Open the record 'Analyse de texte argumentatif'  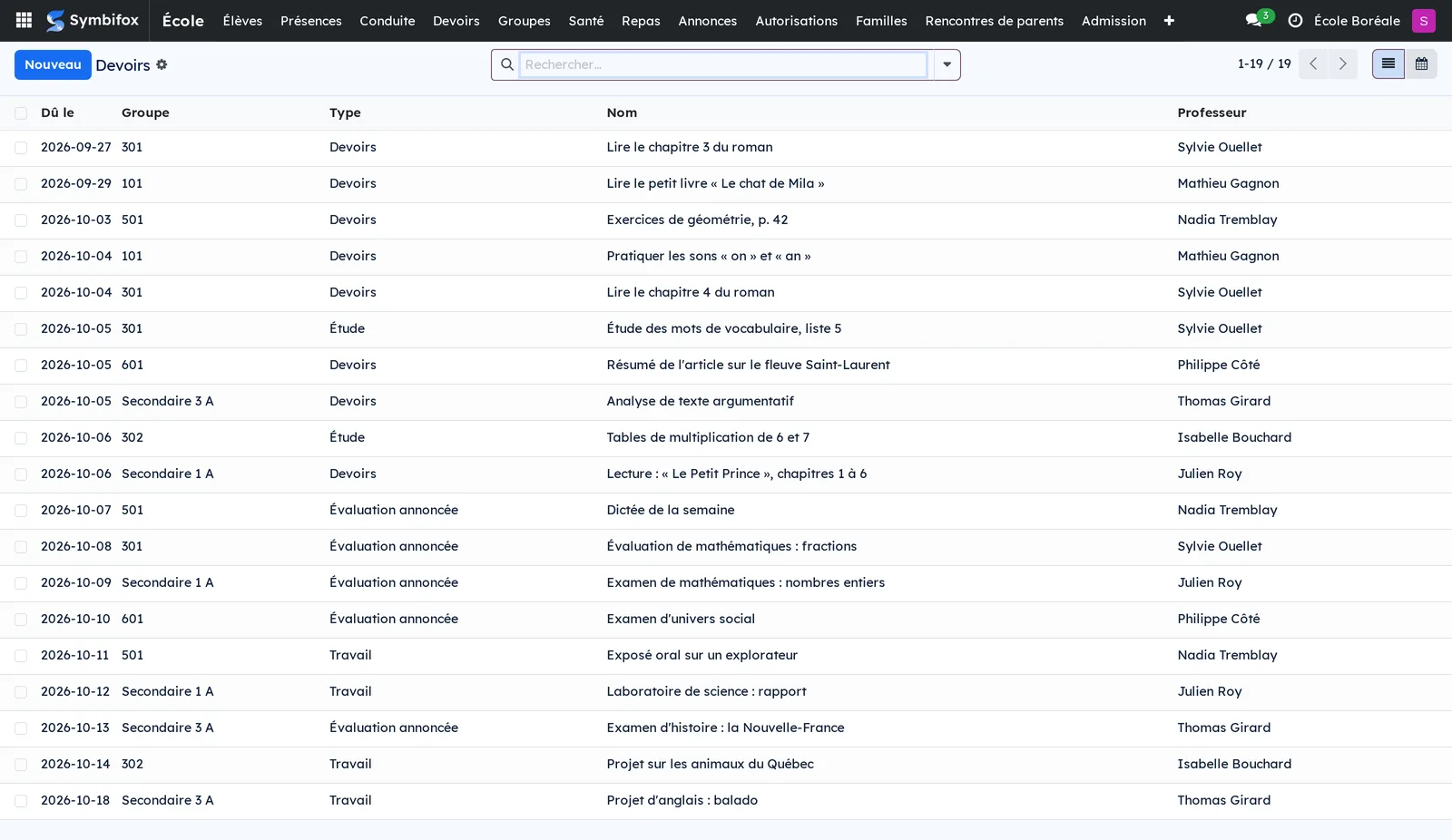point(700,401)
